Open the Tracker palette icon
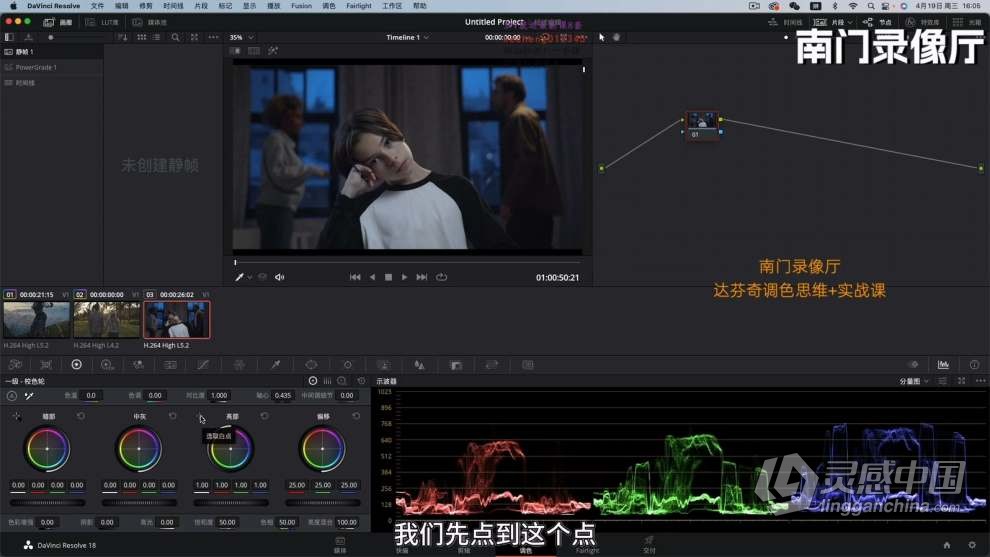Viewport: 990px width, 557px height. tap(347, 364)
